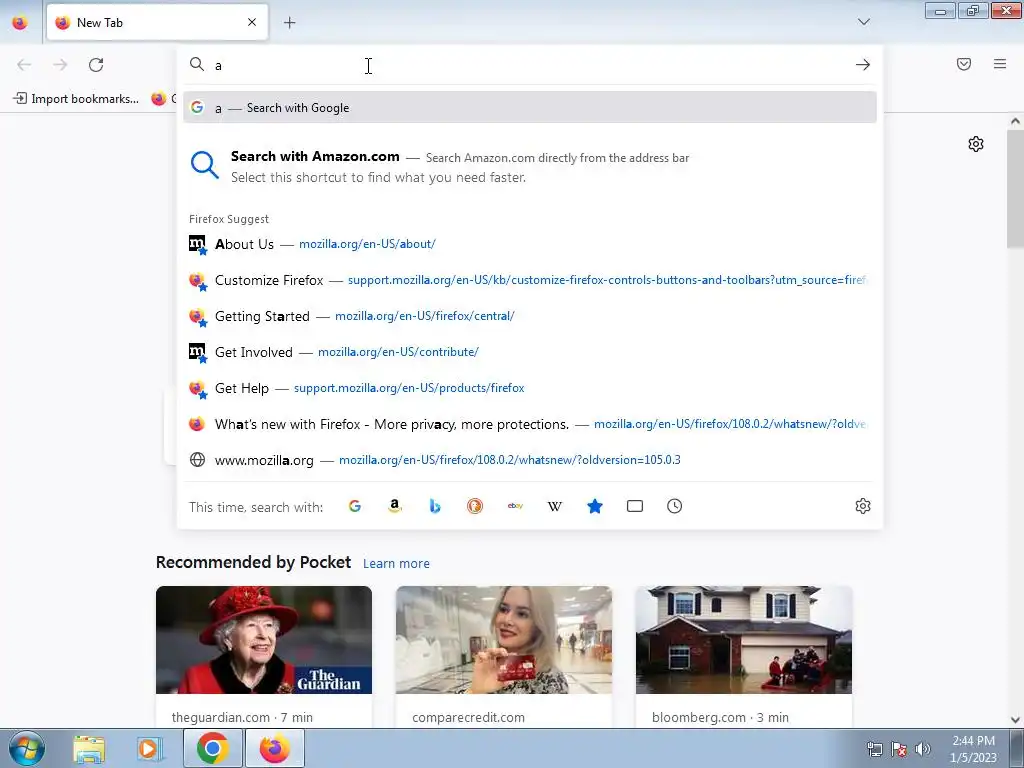The image size is (1024, 768).
Task: Open Customize Firefox suggestion
Action: pyautogui.click(x=530, y=280)
